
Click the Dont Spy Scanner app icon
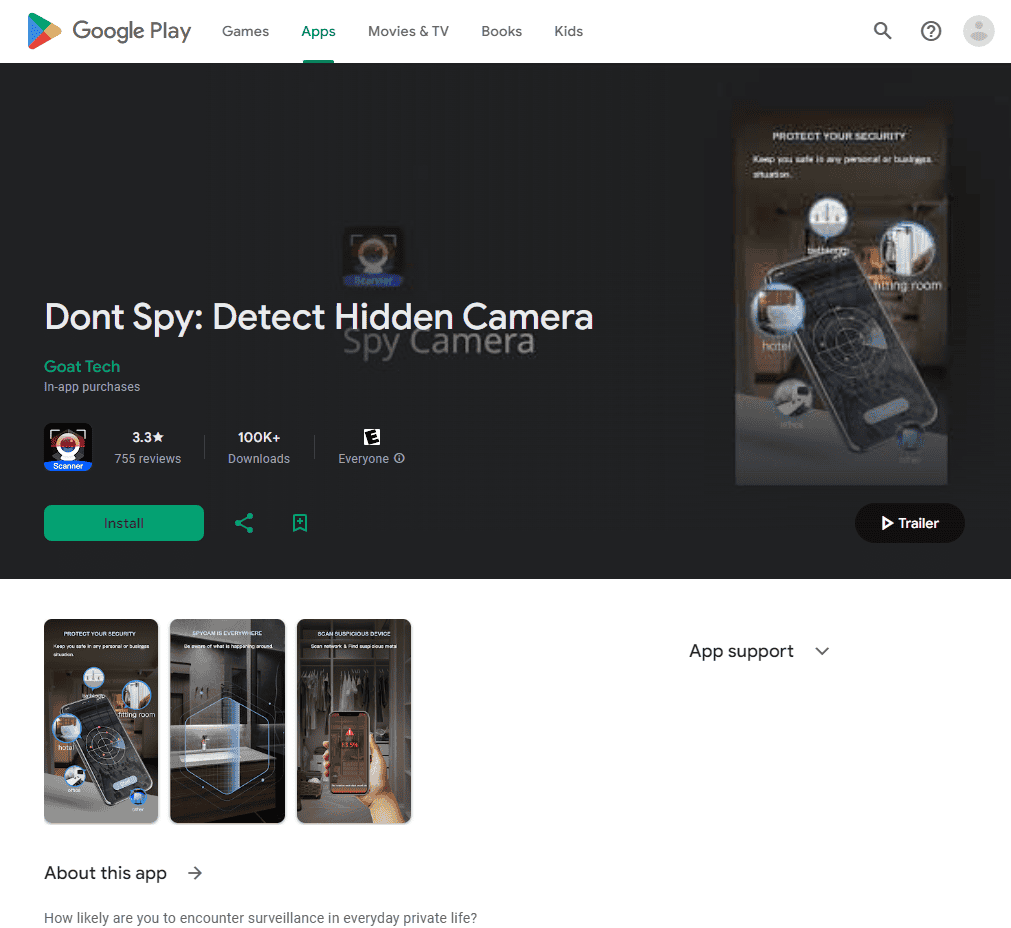click(x=68, y=447)
